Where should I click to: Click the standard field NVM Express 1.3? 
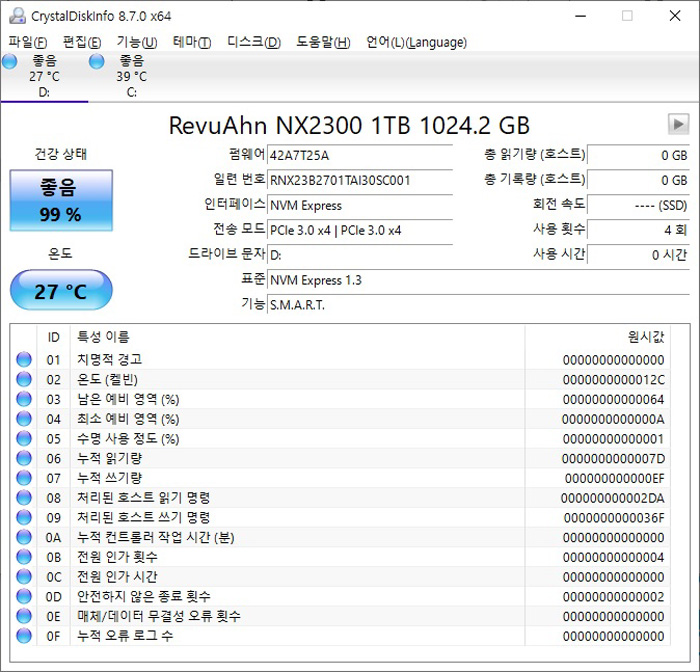[478, 280]
